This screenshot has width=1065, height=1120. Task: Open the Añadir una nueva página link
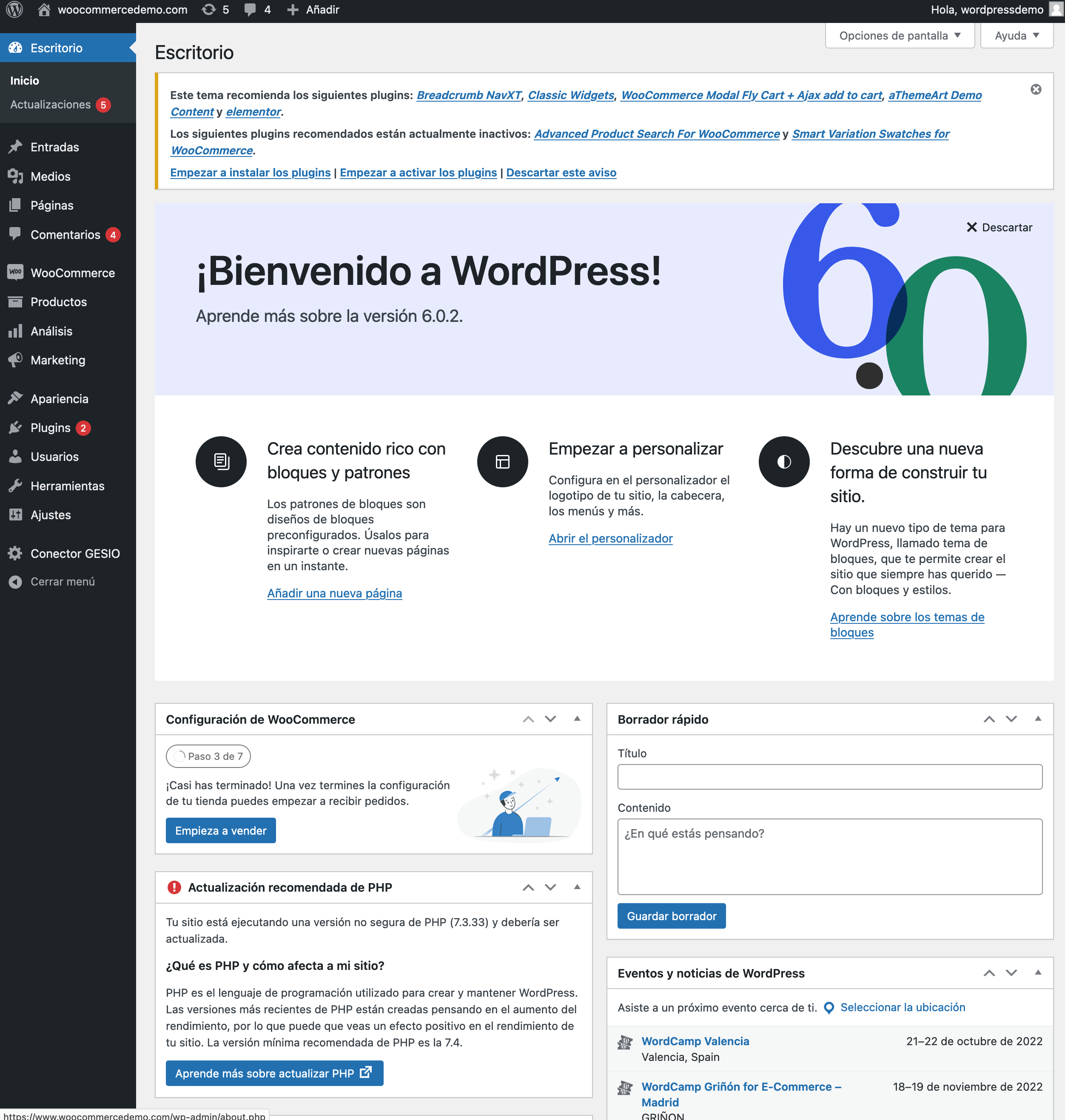click(x=334, y=593)
